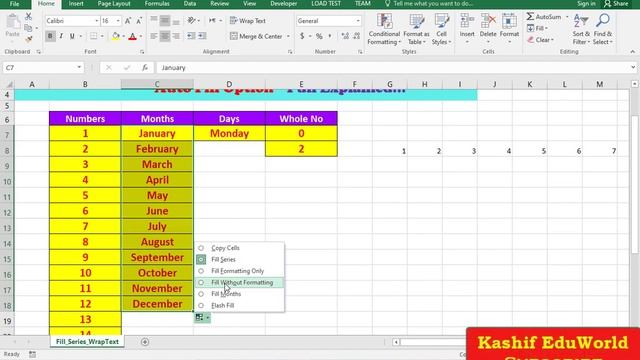This screenshot has width=640, height=360.
Task: Click the Paste clipboard icon
Action: coord(13,26)
